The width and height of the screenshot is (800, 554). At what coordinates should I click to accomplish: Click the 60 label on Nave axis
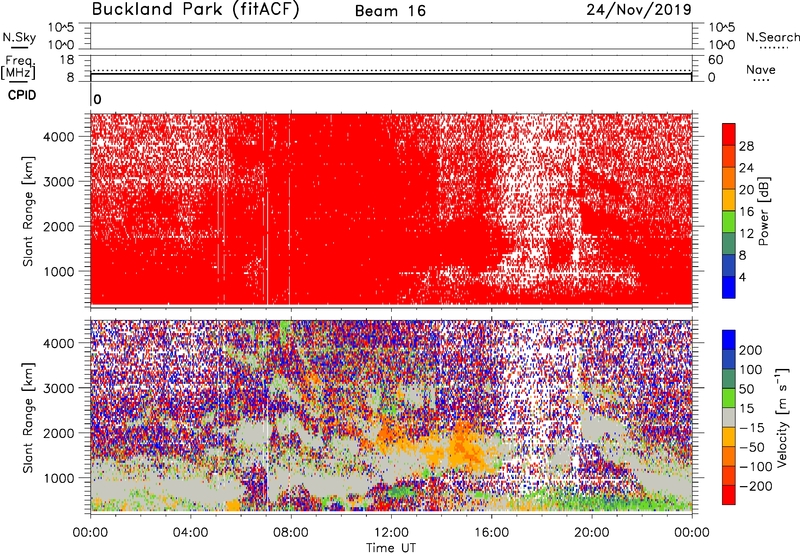point(716,60)
